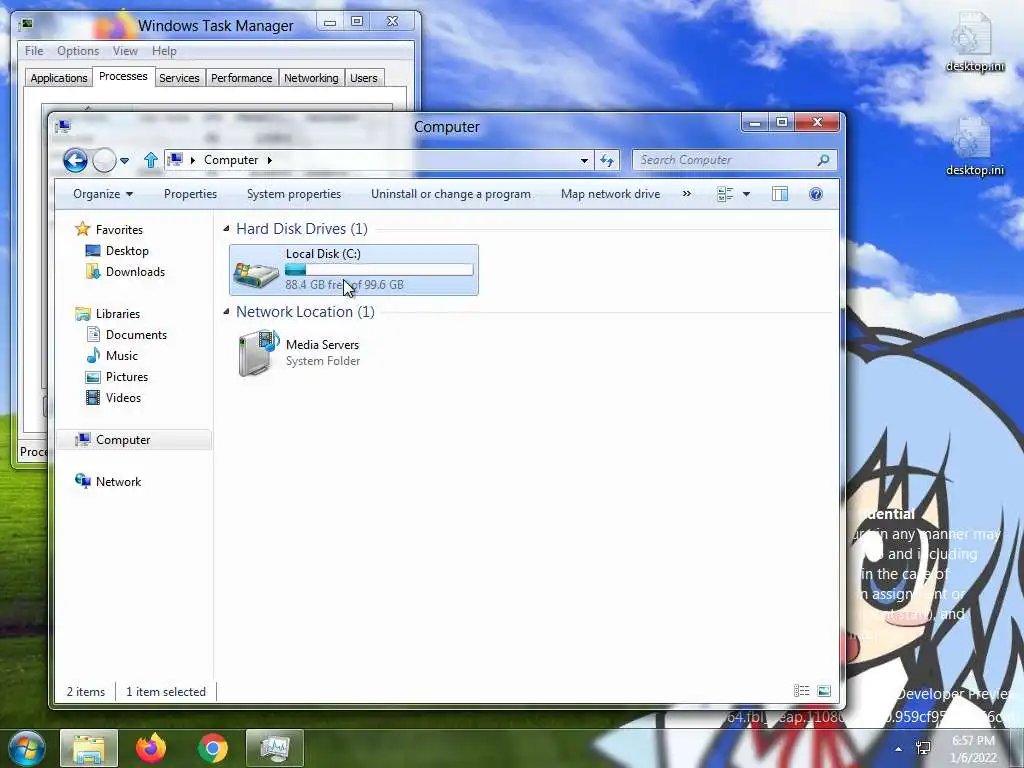The height and width of the screenshot is (768, 1024).
Task: Switch to Task Manager Applications tab
Action: tap(59, 78)
